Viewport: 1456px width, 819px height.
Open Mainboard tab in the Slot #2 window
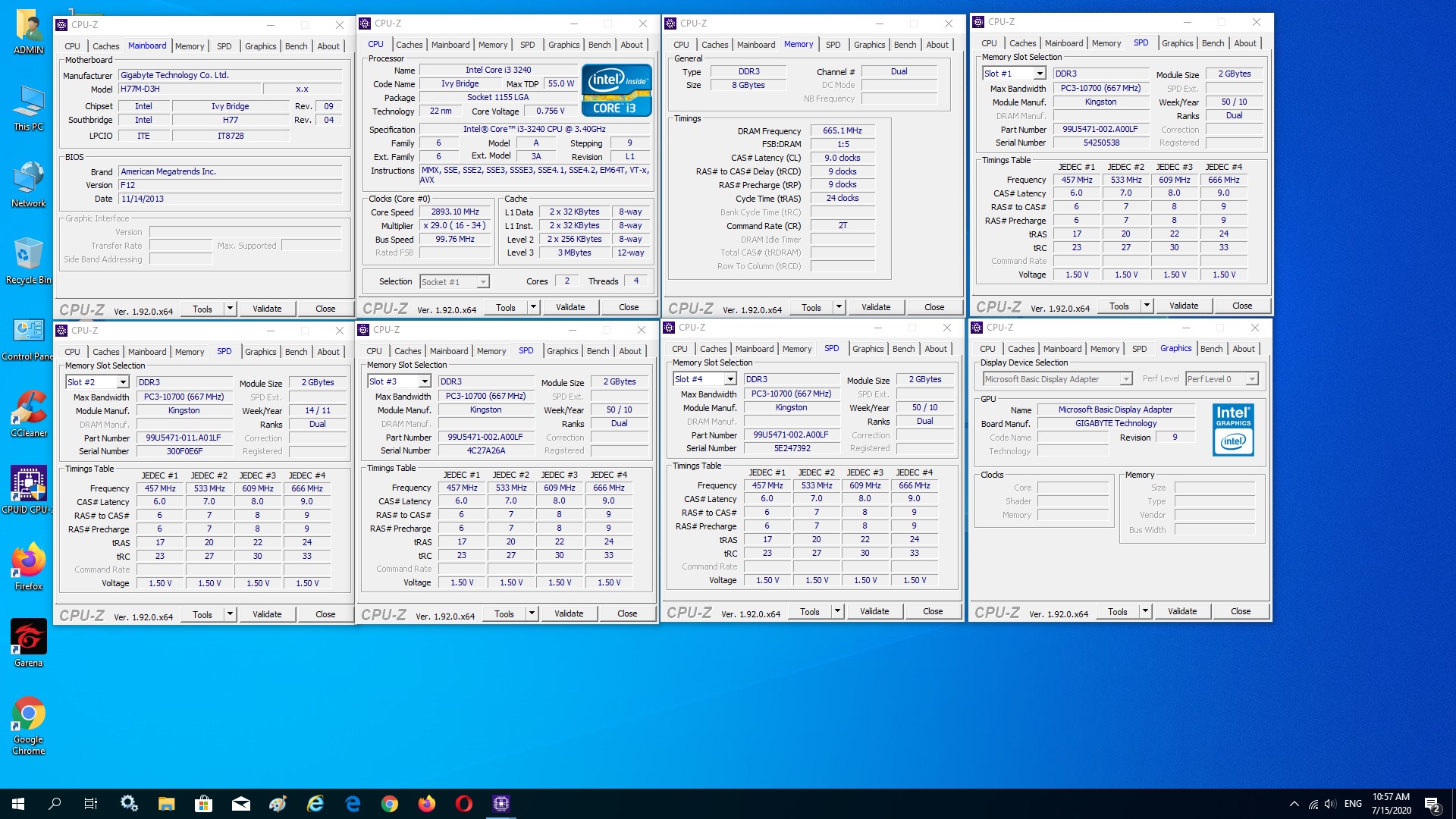pyautogui.click(x=147, y=352)
